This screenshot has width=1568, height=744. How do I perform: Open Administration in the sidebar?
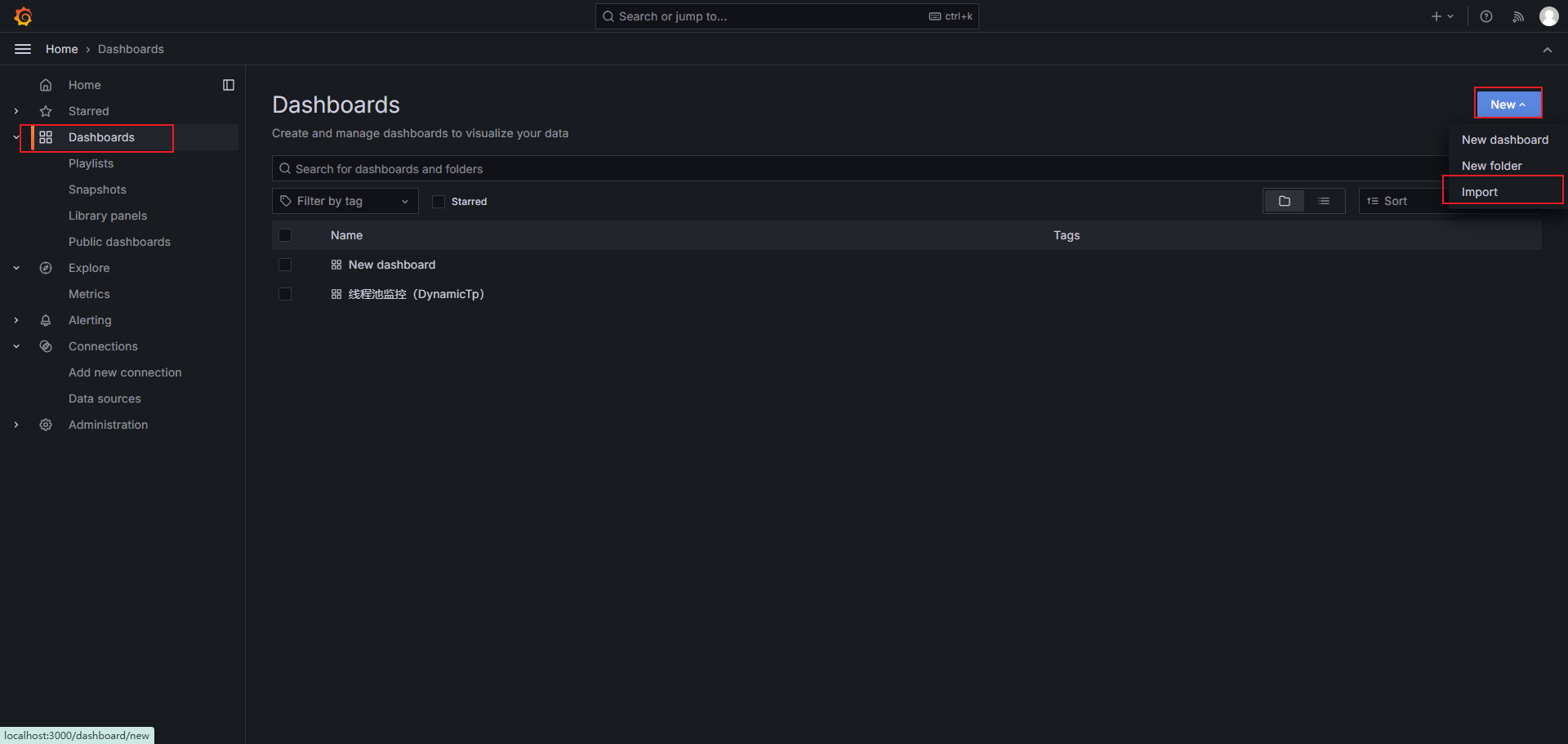point(109,425)
